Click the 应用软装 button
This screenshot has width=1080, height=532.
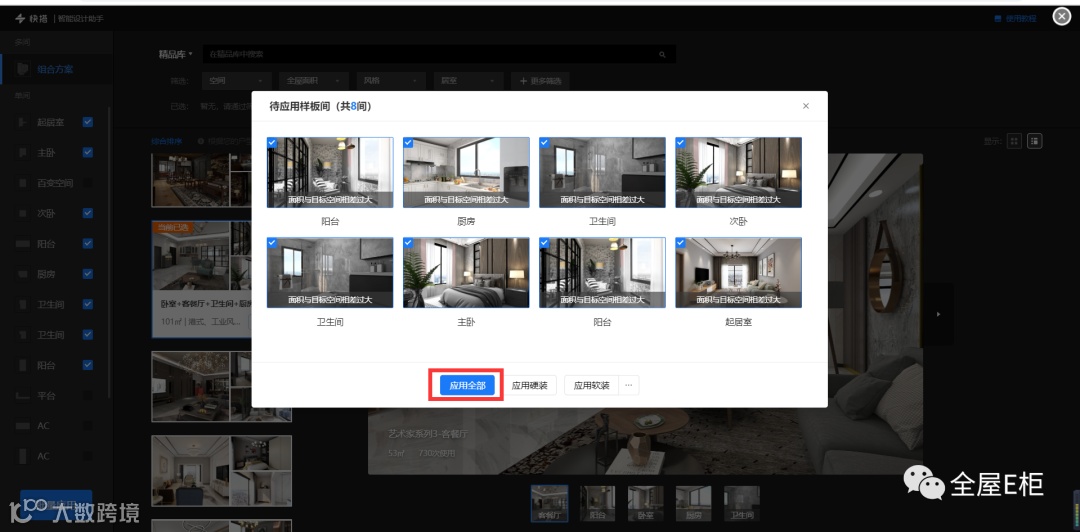point(591,385)
